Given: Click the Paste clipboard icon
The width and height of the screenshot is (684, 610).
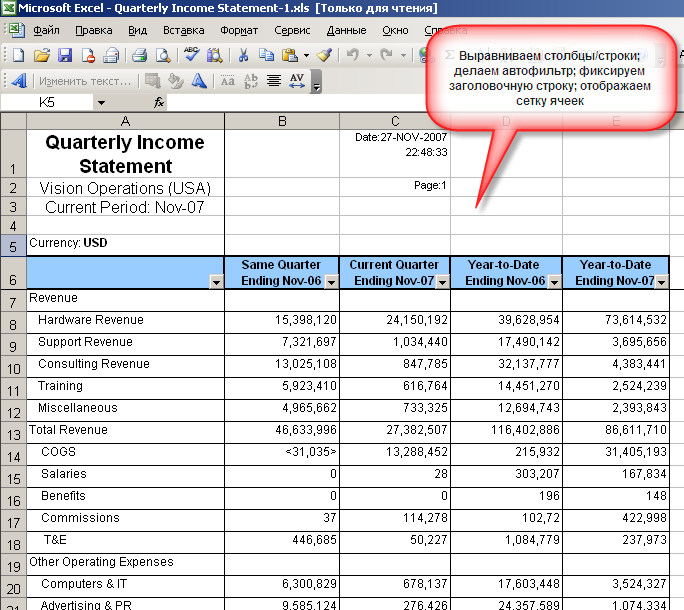Looking at the screenshot, I should pos(290,55).
